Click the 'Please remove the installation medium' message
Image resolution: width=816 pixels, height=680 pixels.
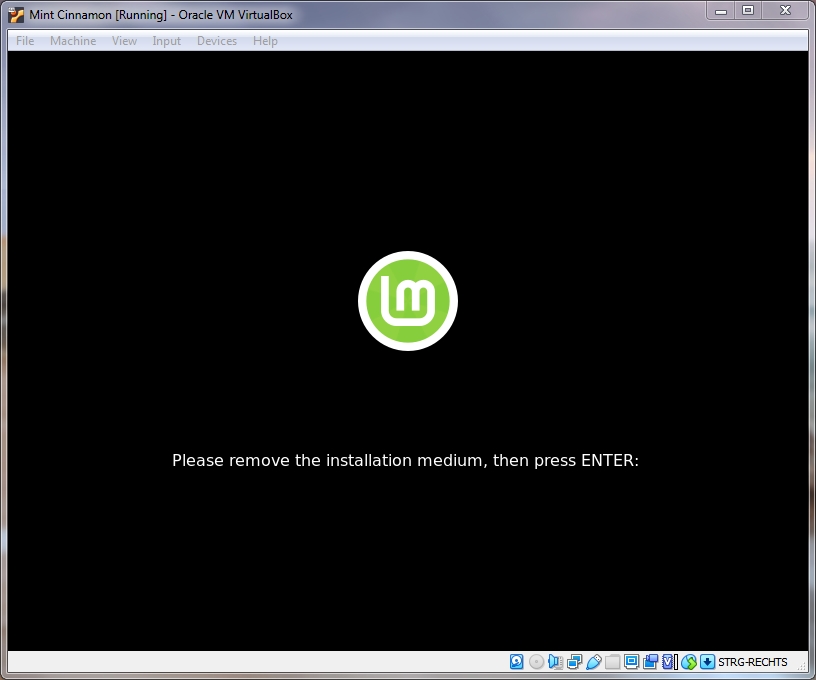click(405, 460)
